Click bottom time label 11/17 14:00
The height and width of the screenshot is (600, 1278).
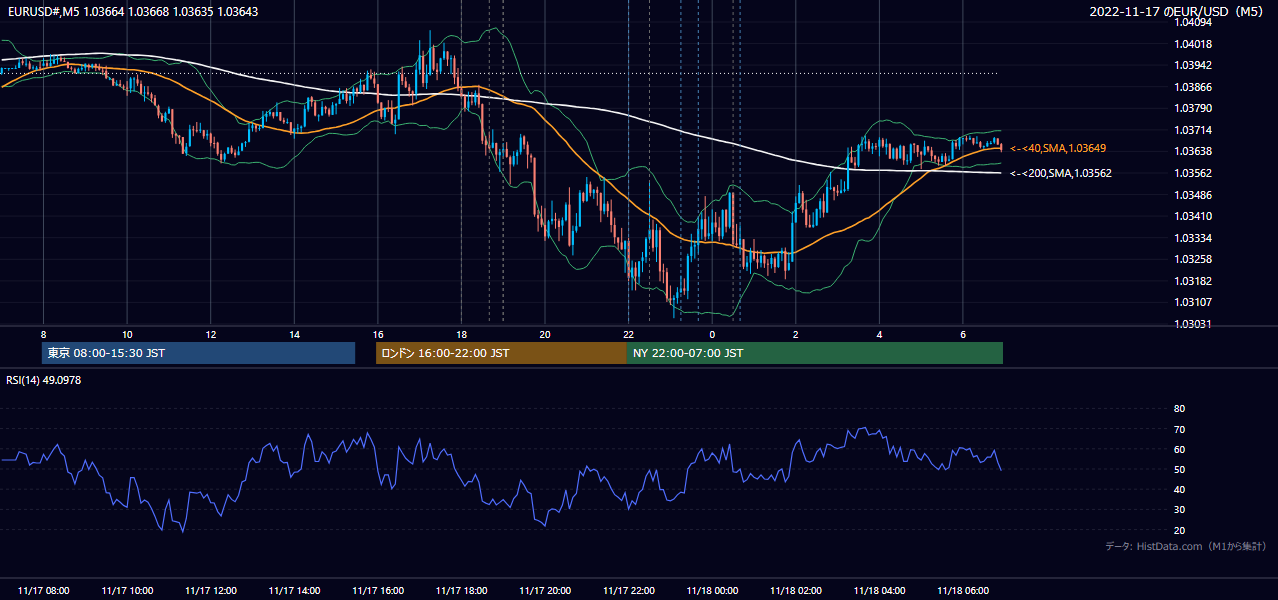pos(294,591)
